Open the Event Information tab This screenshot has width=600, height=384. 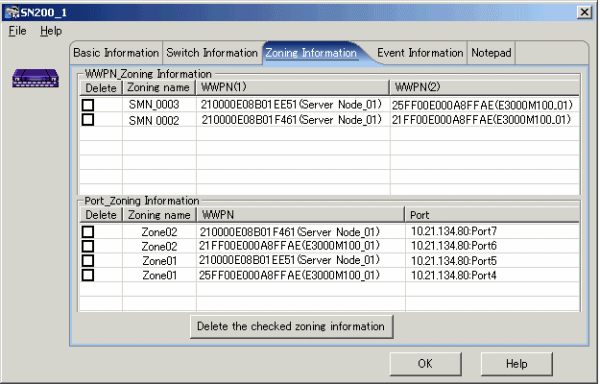[x=420, y=53]
